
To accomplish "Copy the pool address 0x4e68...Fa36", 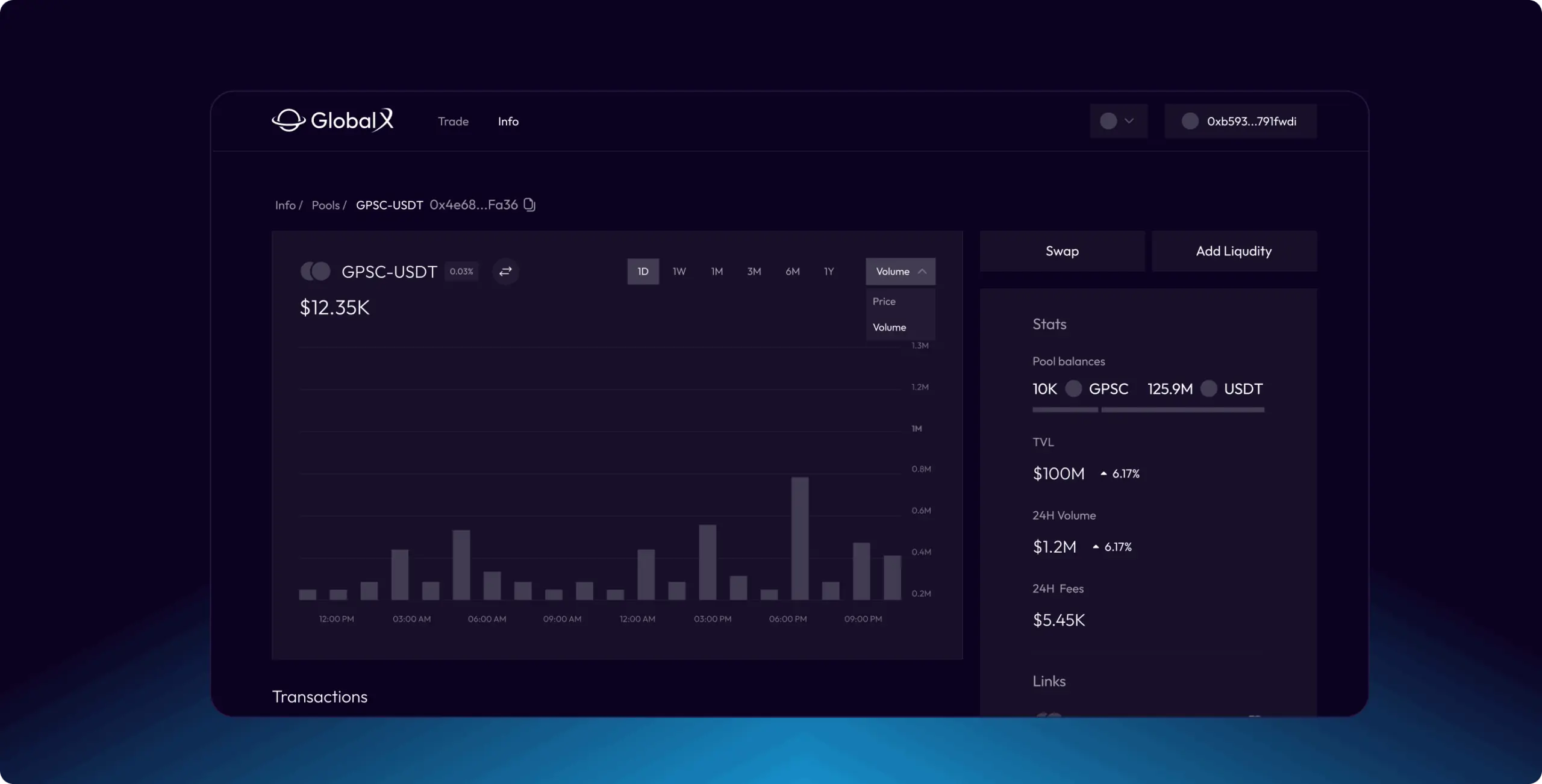I will click(x=529, y=205).
